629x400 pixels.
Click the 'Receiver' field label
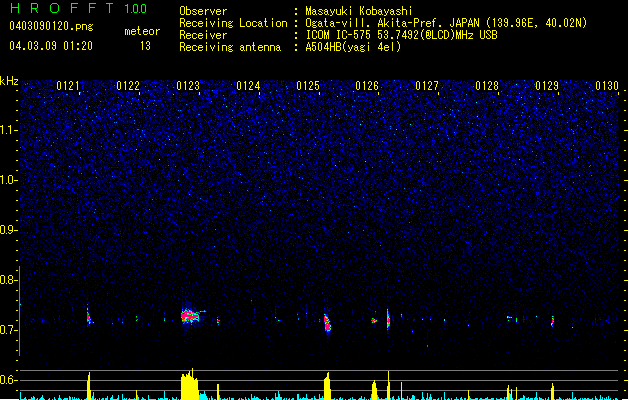pyautogui.click(x=203, y=35)
